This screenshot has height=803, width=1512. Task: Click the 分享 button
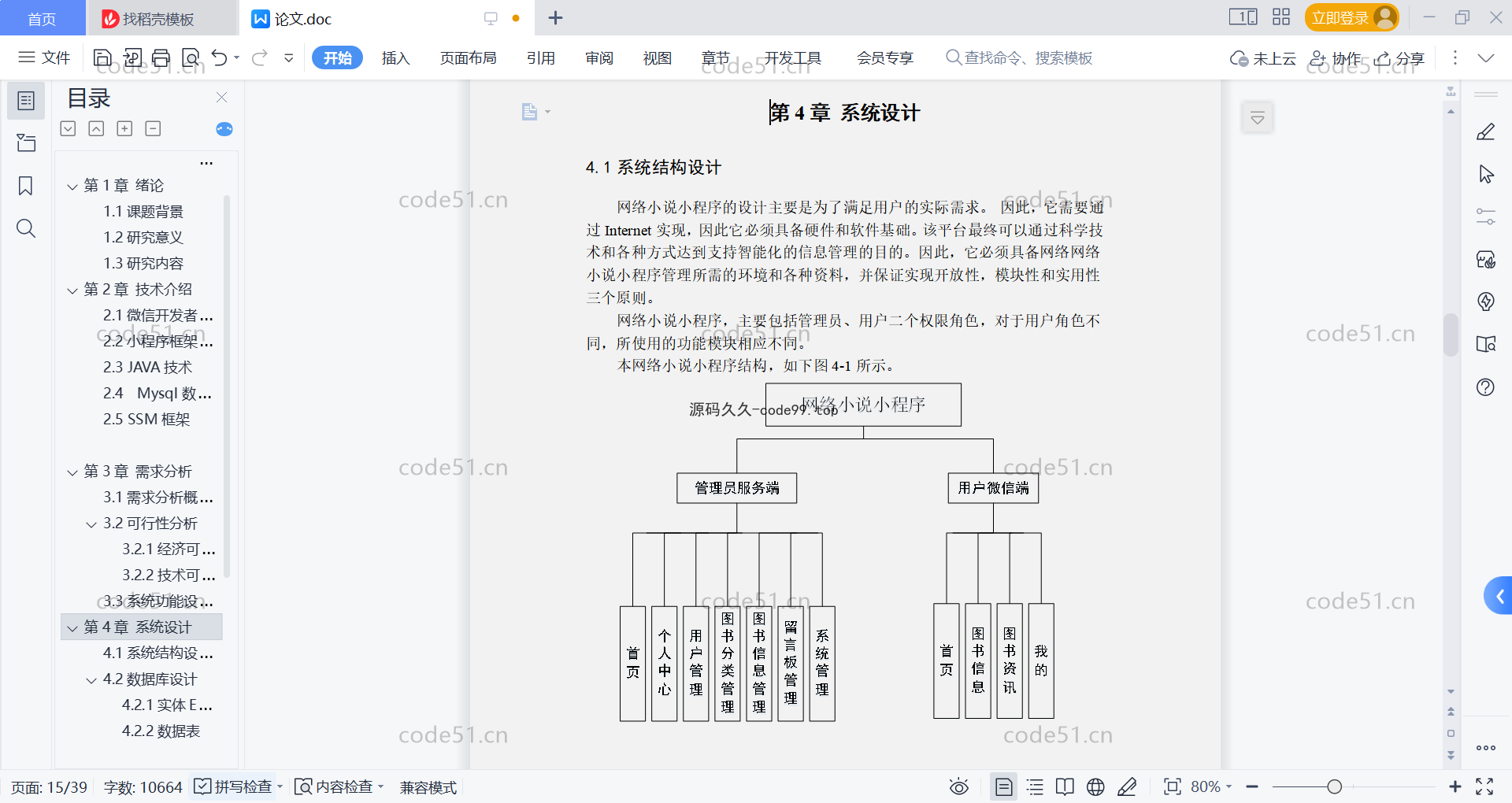click(1399, 58)
